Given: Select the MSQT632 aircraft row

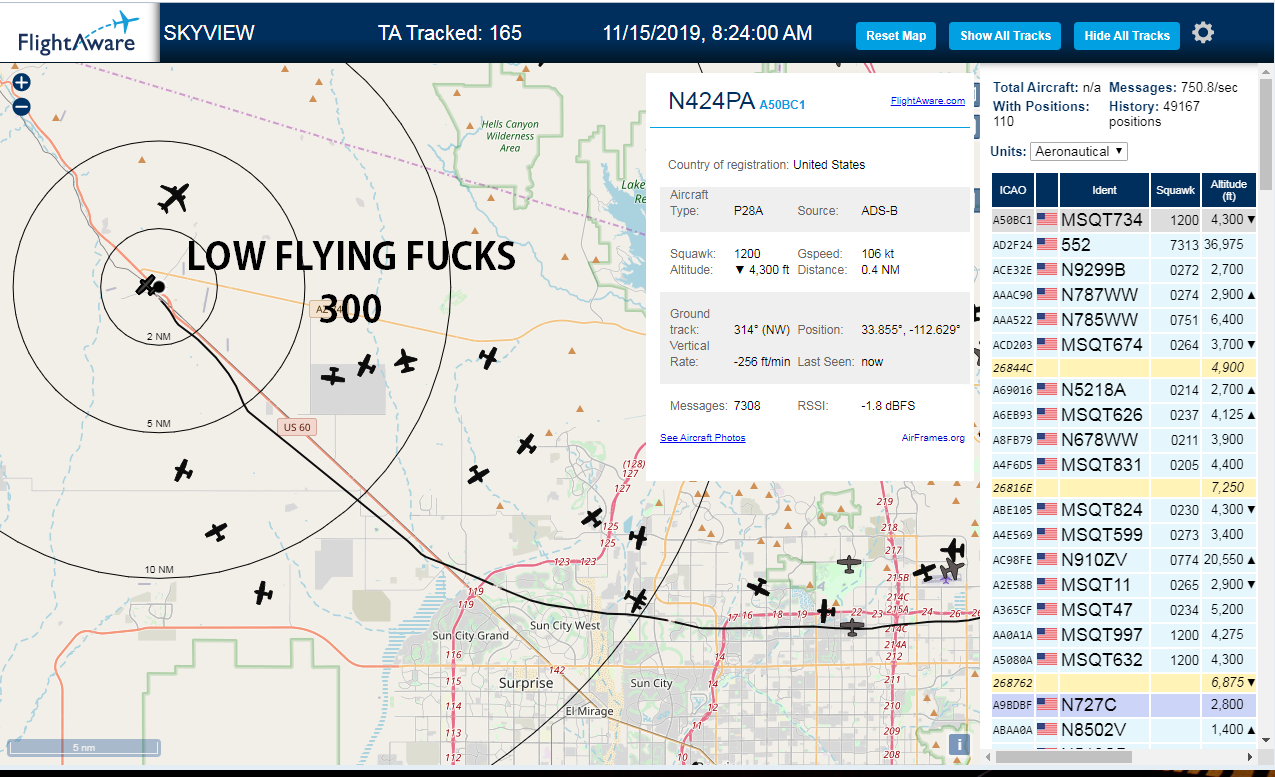Looking at the screenshot, I should pos(1124,659).
